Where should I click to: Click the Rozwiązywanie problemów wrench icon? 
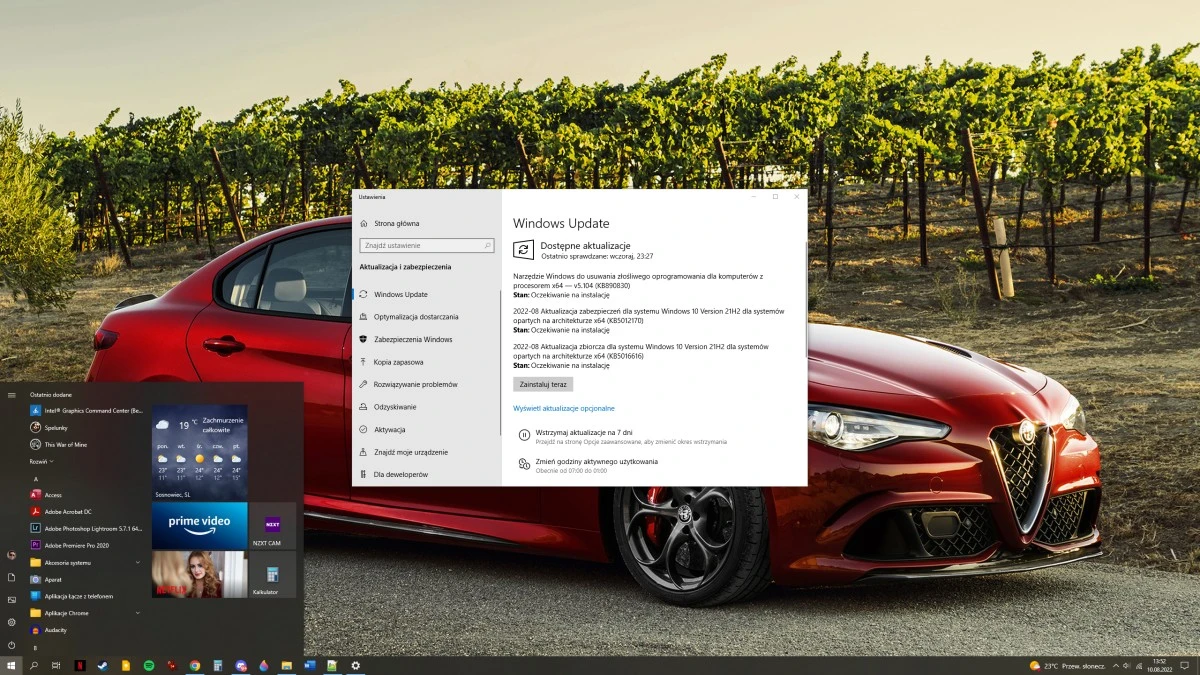click(368, 384)
